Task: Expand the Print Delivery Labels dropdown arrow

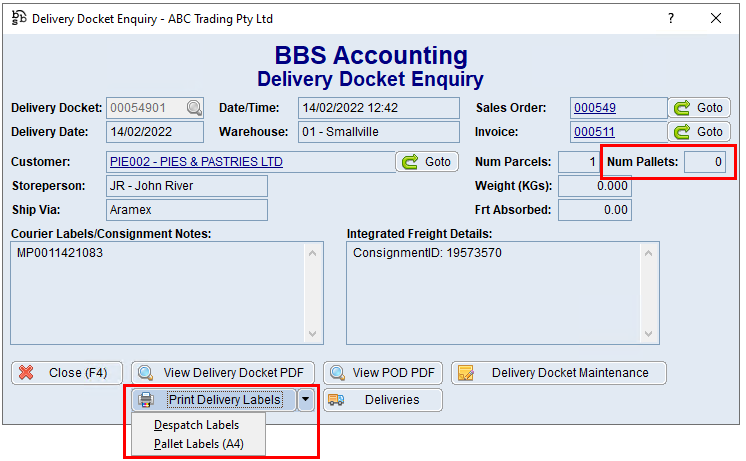Action: (x=306, y=400)
